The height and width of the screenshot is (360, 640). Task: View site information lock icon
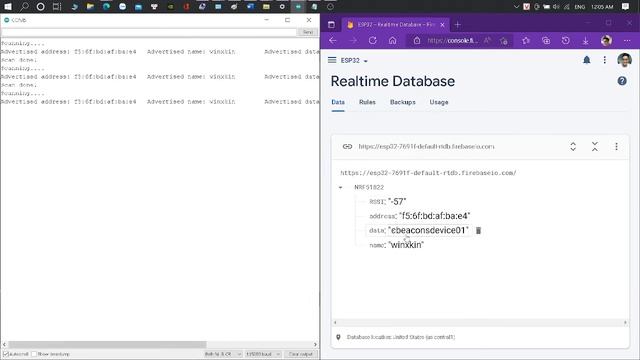pyautogui.click(x=417, y=40)
